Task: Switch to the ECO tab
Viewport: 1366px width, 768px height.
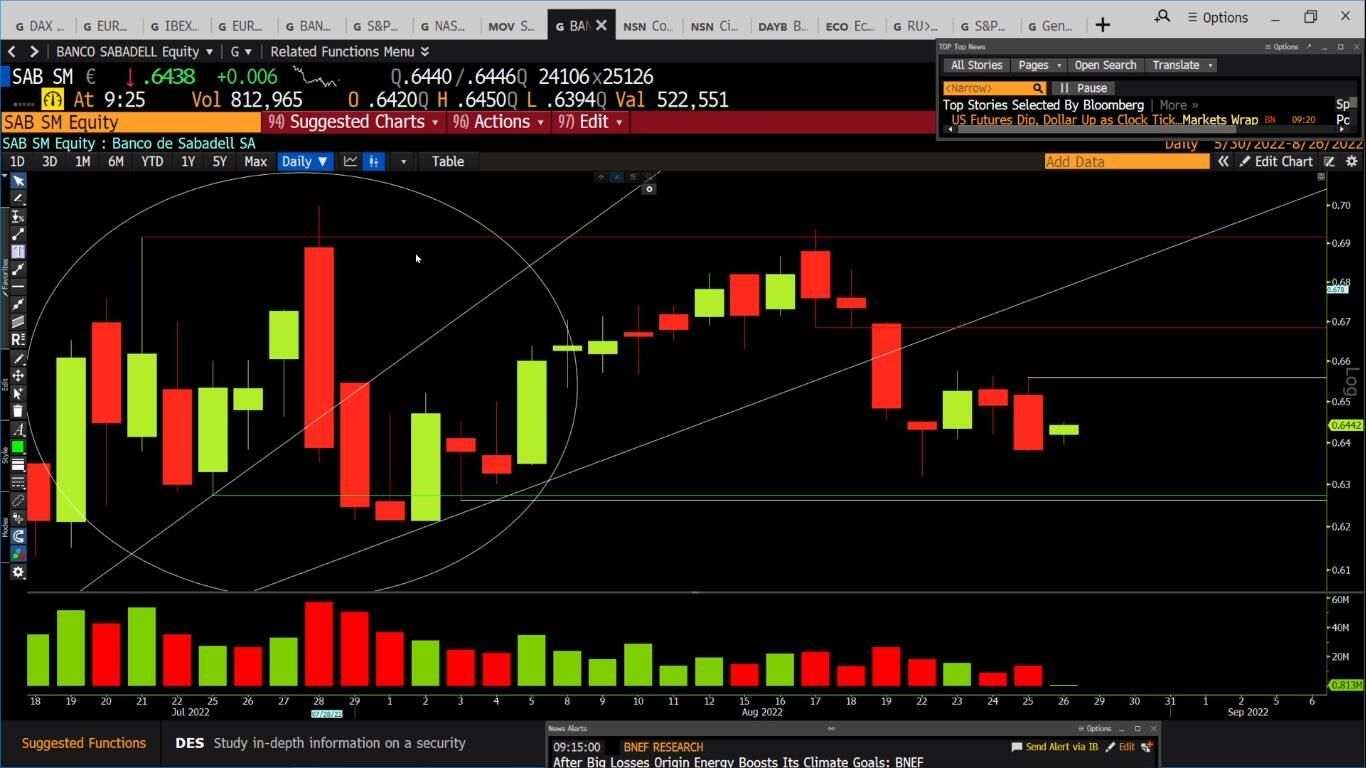Action: tap(850, 26)
